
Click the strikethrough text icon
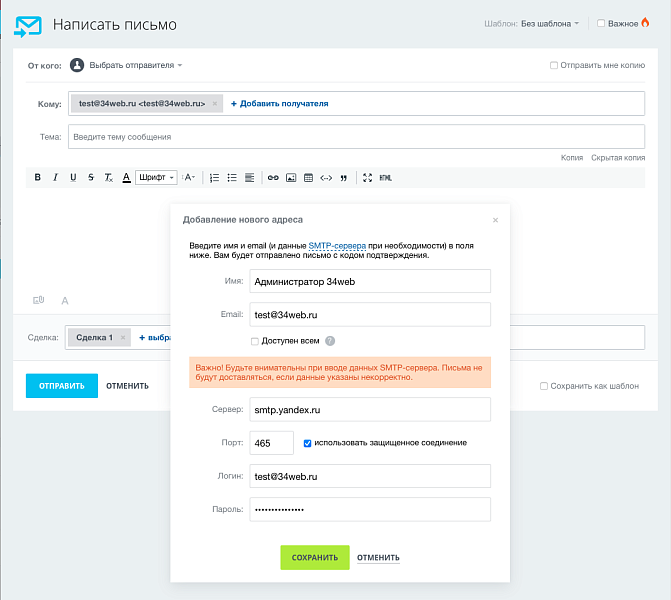click(x=91, y=177)
